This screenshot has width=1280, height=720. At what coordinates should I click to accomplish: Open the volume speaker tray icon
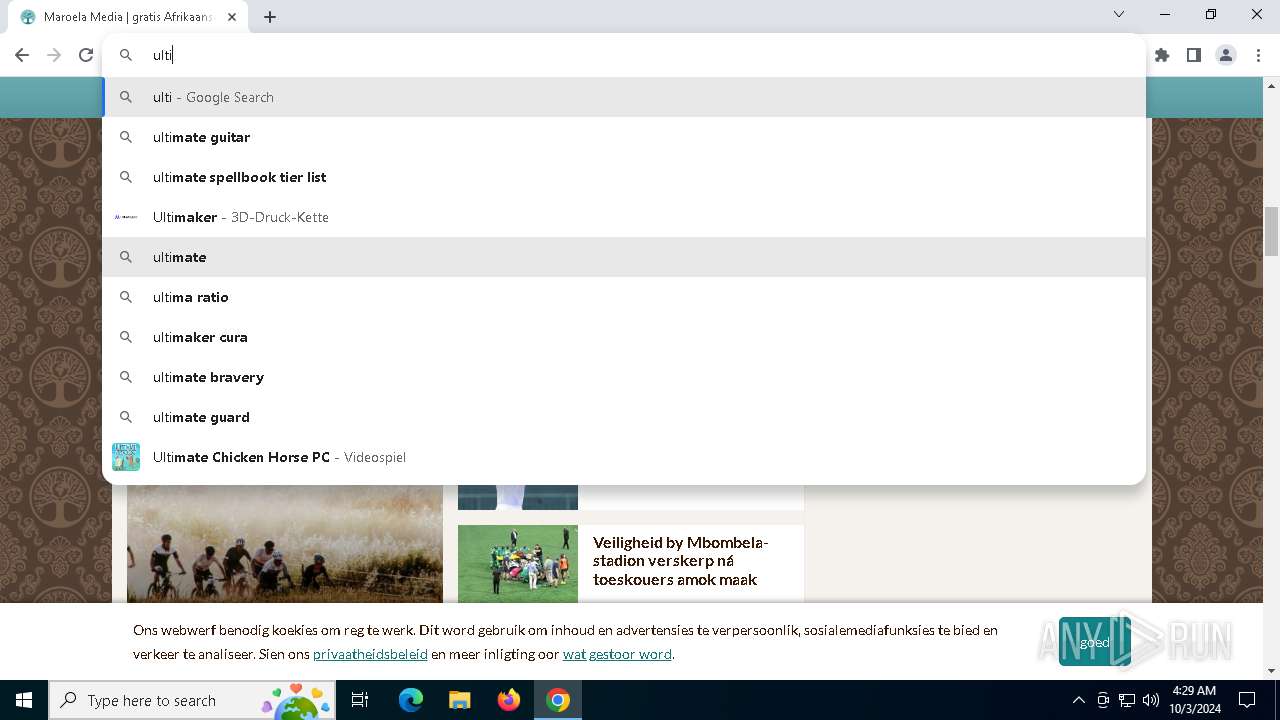(x=1151, y=700)
